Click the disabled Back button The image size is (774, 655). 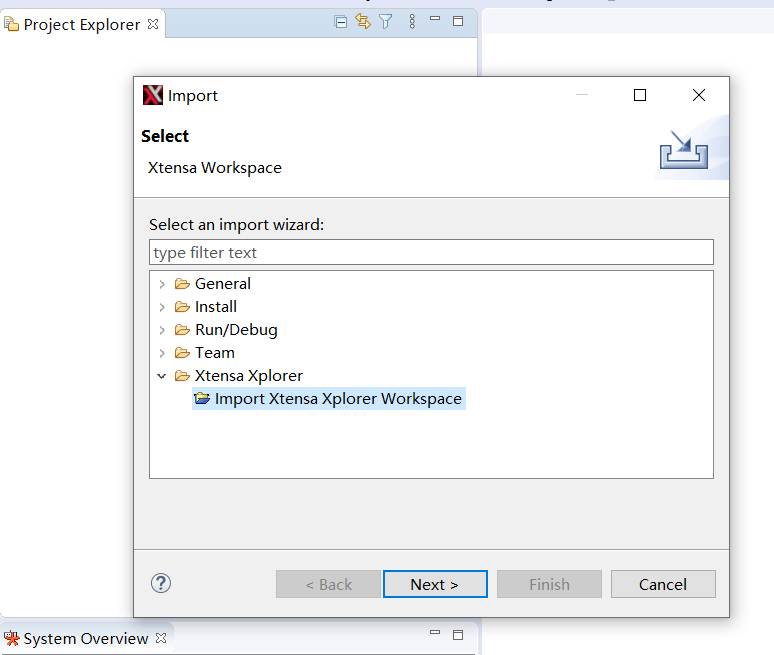pos(328,584)
